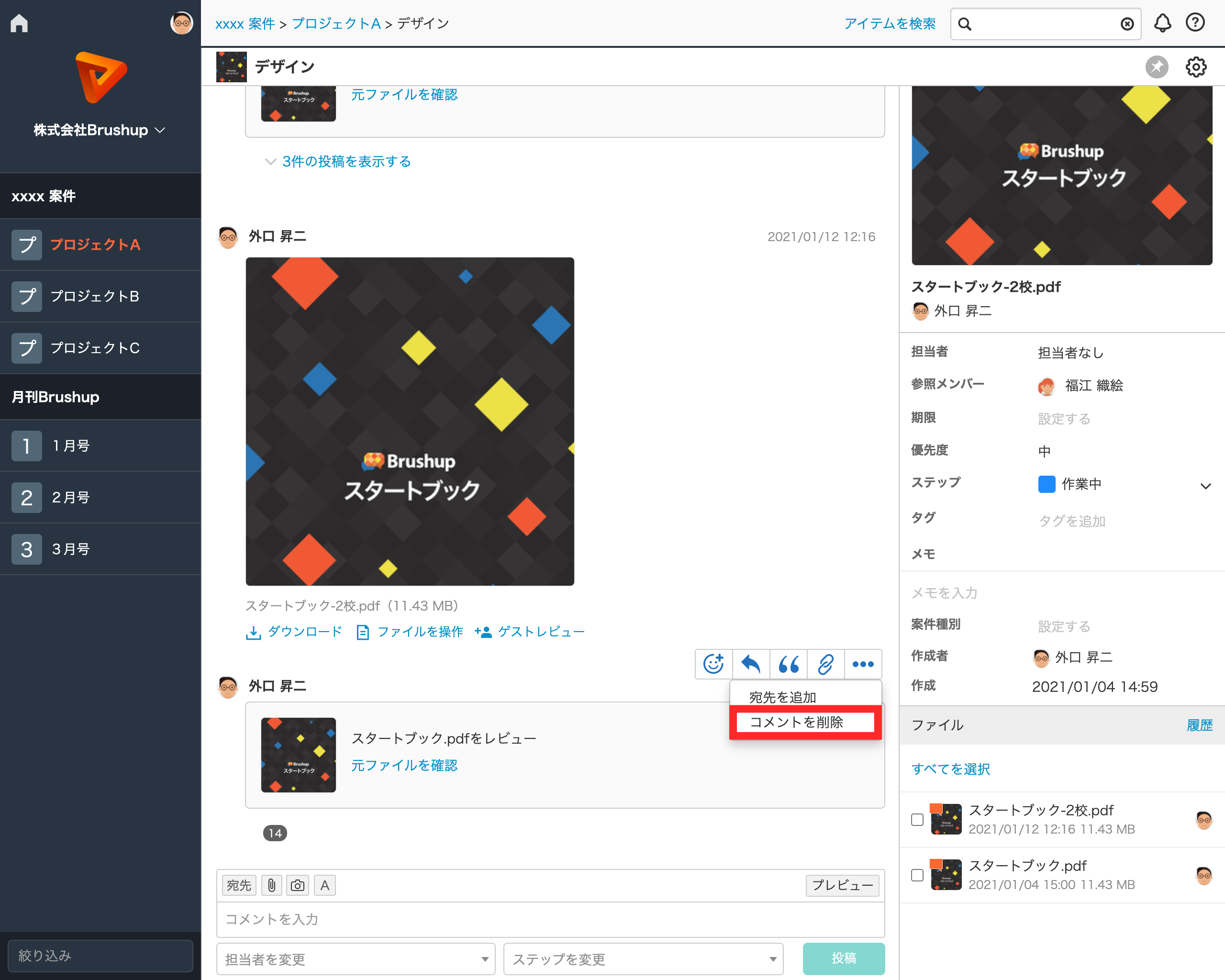Select 宛先を追加 menu item
The height and width of the screenshot is (980, 1225).
click(x=782, y=697)
